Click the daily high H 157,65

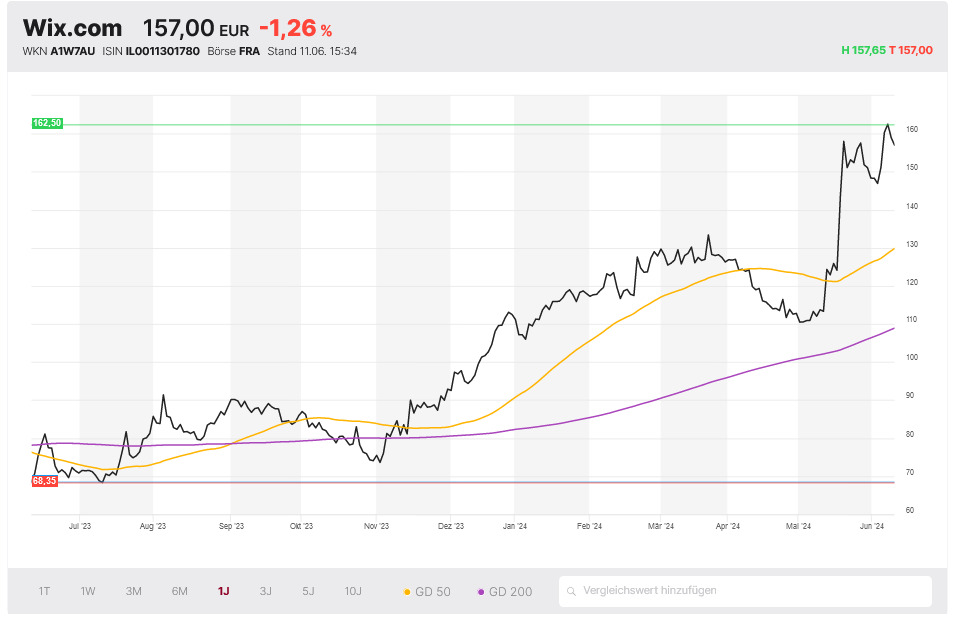(863, 51)
